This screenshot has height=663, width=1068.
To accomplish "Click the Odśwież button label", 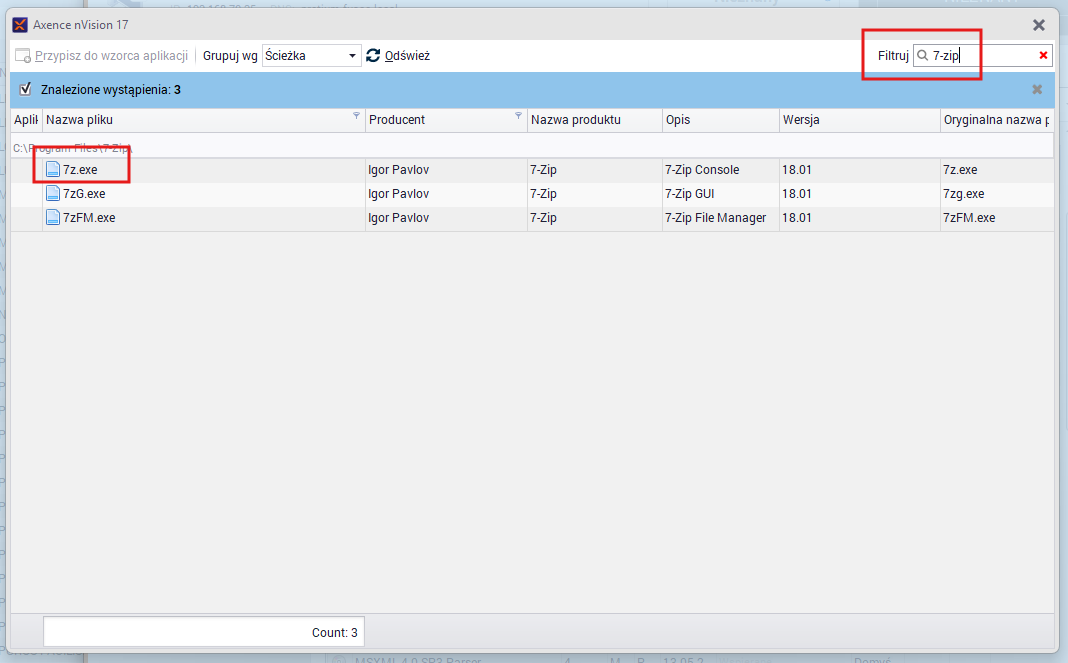I will coord(407,56).
